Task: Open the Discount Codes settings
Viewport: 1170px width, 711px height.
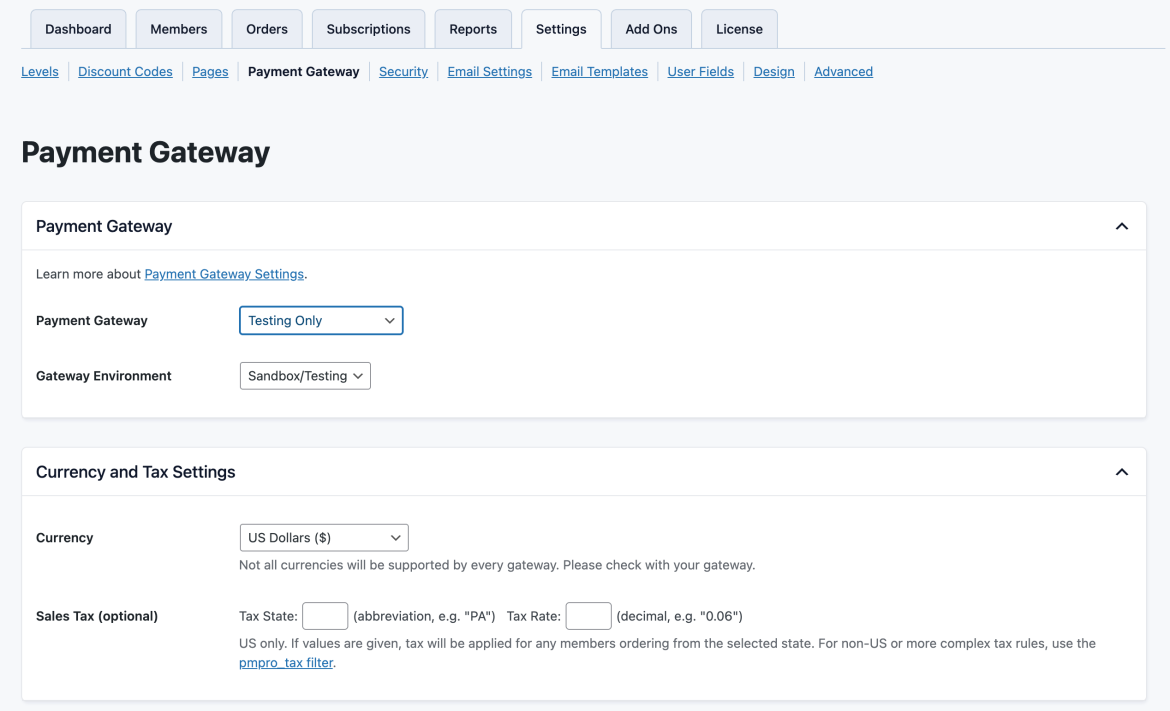Action: click(125, 71)
